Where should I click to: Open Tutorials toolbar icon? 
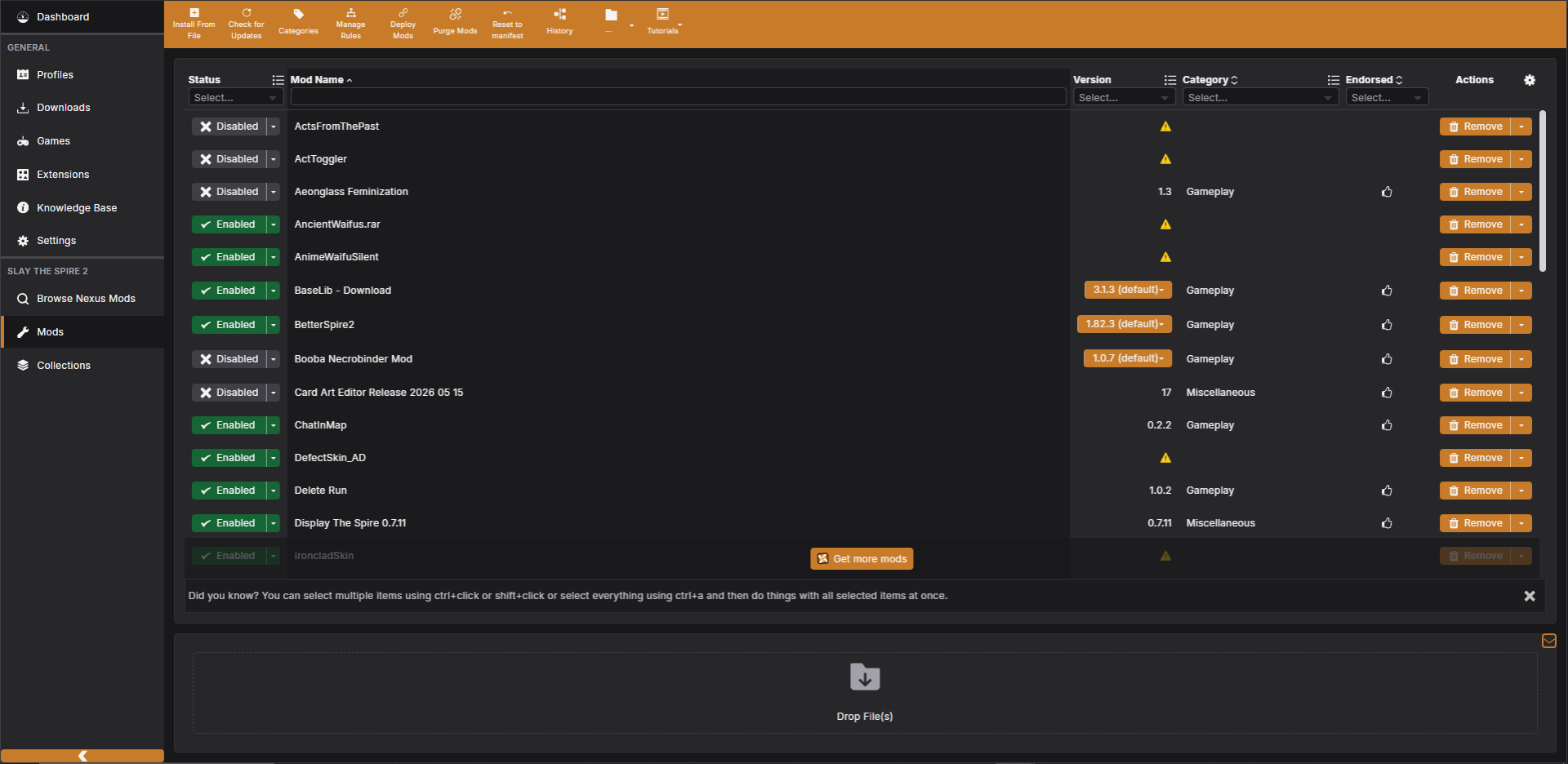[662, 22]
